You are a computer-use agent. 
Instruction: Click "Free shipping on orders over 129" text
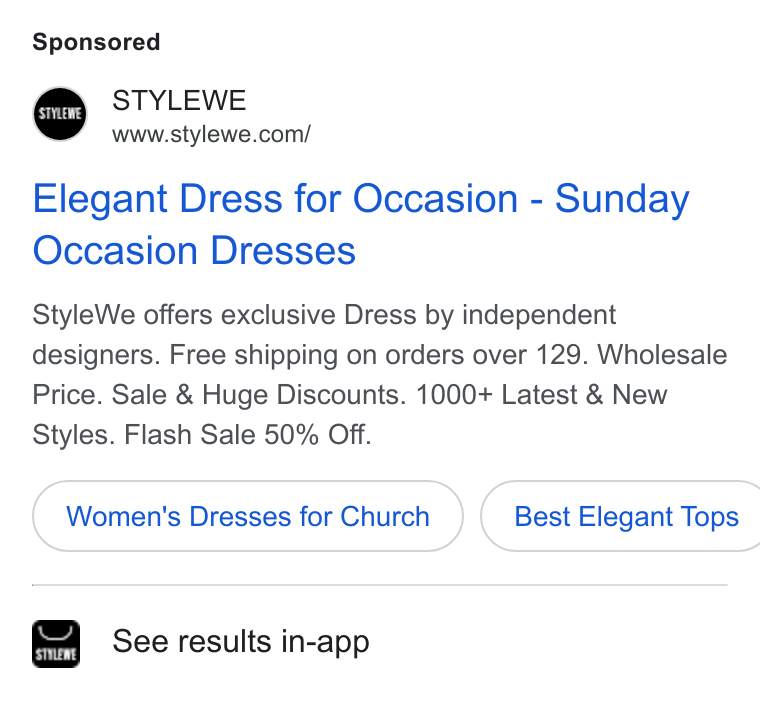pos(375,354)
